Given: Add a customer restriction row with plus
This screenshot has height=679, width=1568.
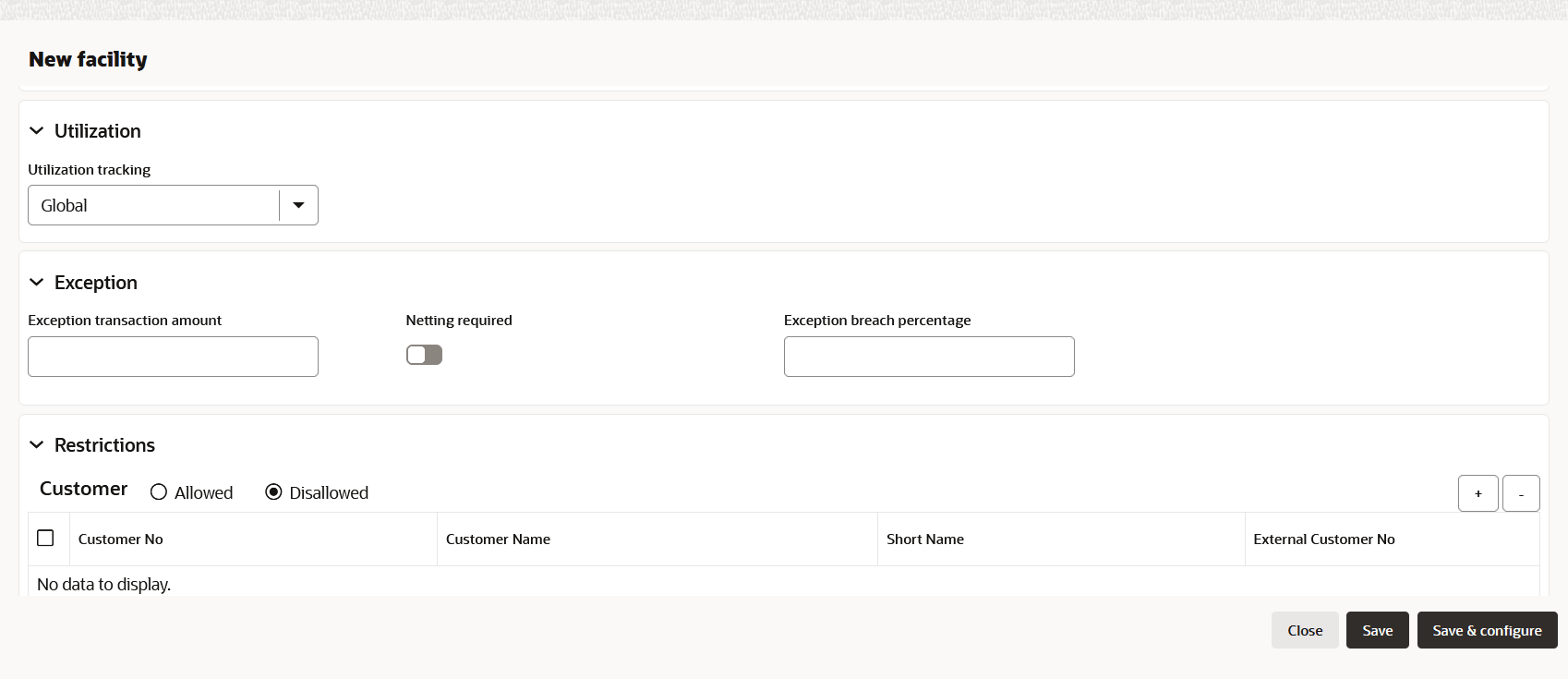Looking at the screenshot, I should 1478,493.
